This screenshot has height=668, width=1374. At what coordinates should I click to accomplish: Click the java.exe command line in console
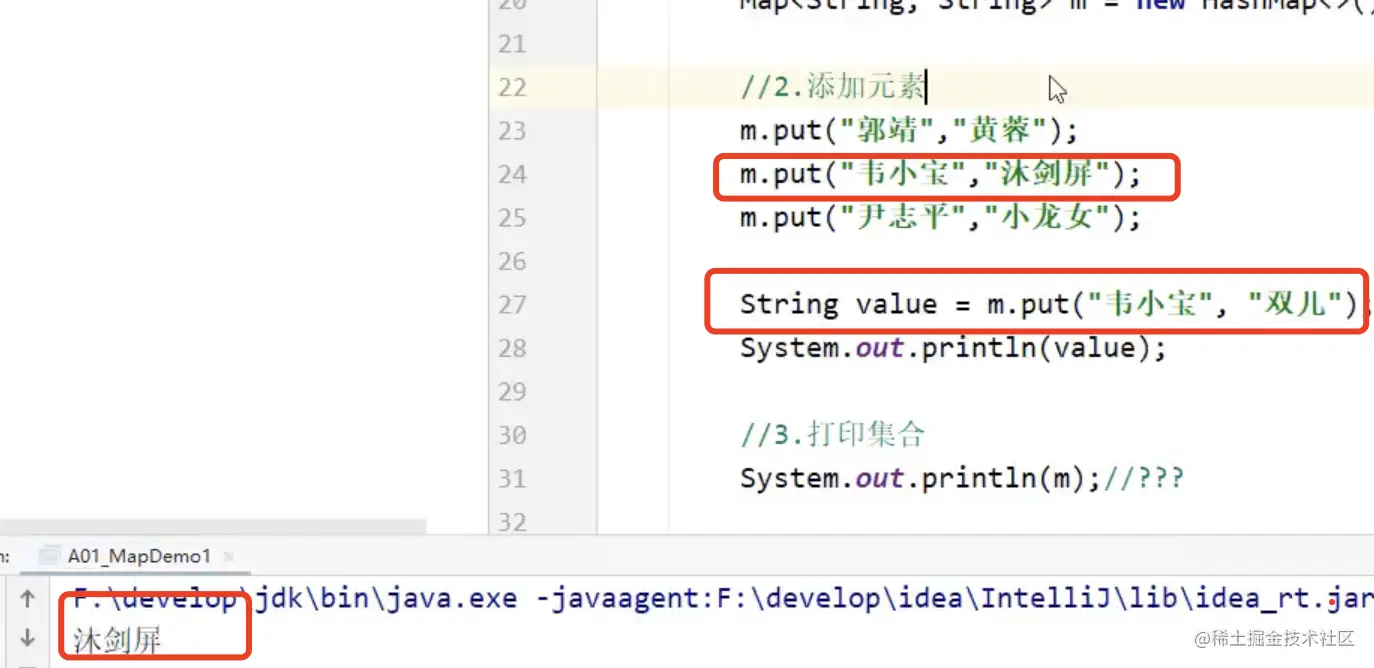point(723,599)
